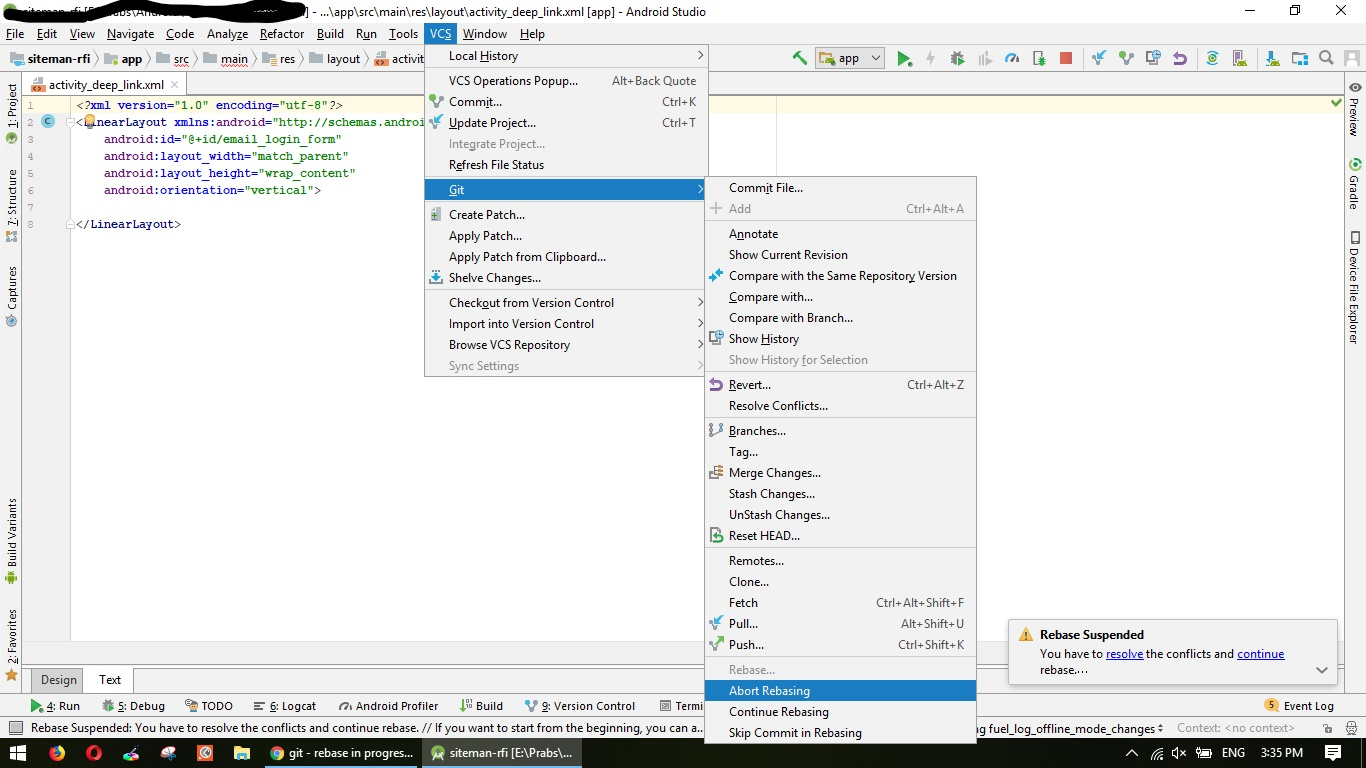The image size is (1366, 768).
Task: Toggle the Device File Explorer panel
Action: pyautogui.click(x=1356, y=268)
